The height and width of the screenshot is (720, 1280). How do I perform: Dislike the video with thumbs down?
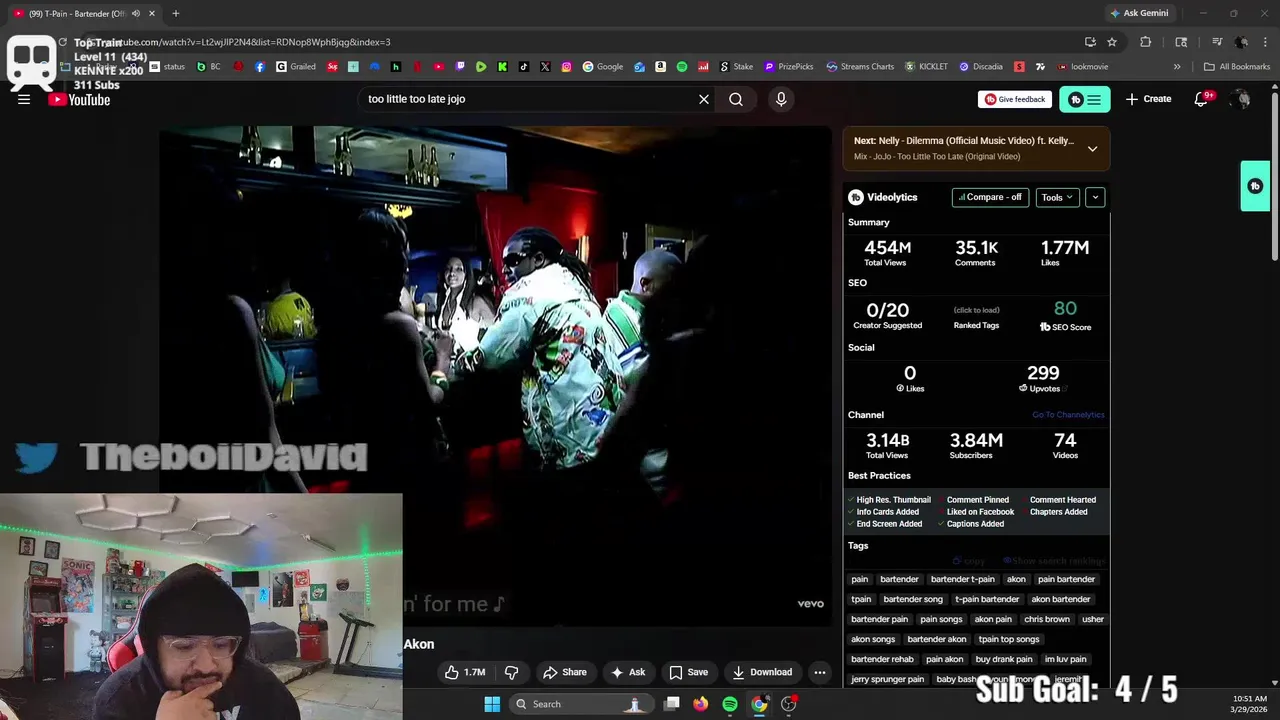(x=511, y=672)
